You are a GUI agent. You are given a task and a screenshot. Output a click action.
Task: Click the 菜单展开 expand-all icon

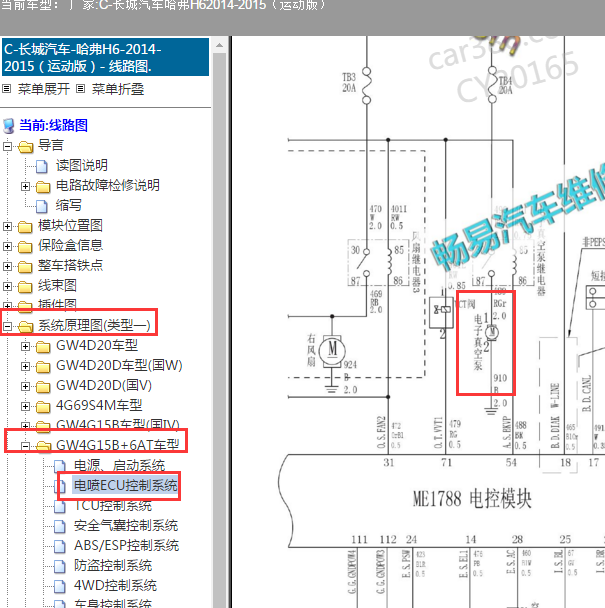coord(6,89)
